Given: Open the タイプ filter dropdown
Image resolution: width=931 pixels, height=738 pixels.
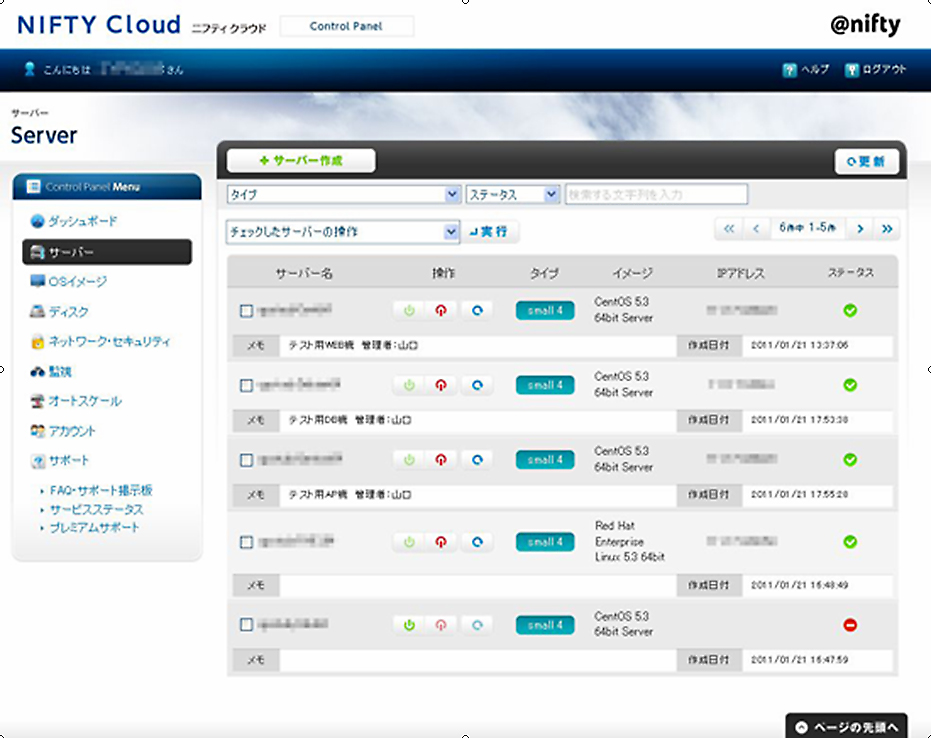Looking at the screenshot, I should coord(343,195).
